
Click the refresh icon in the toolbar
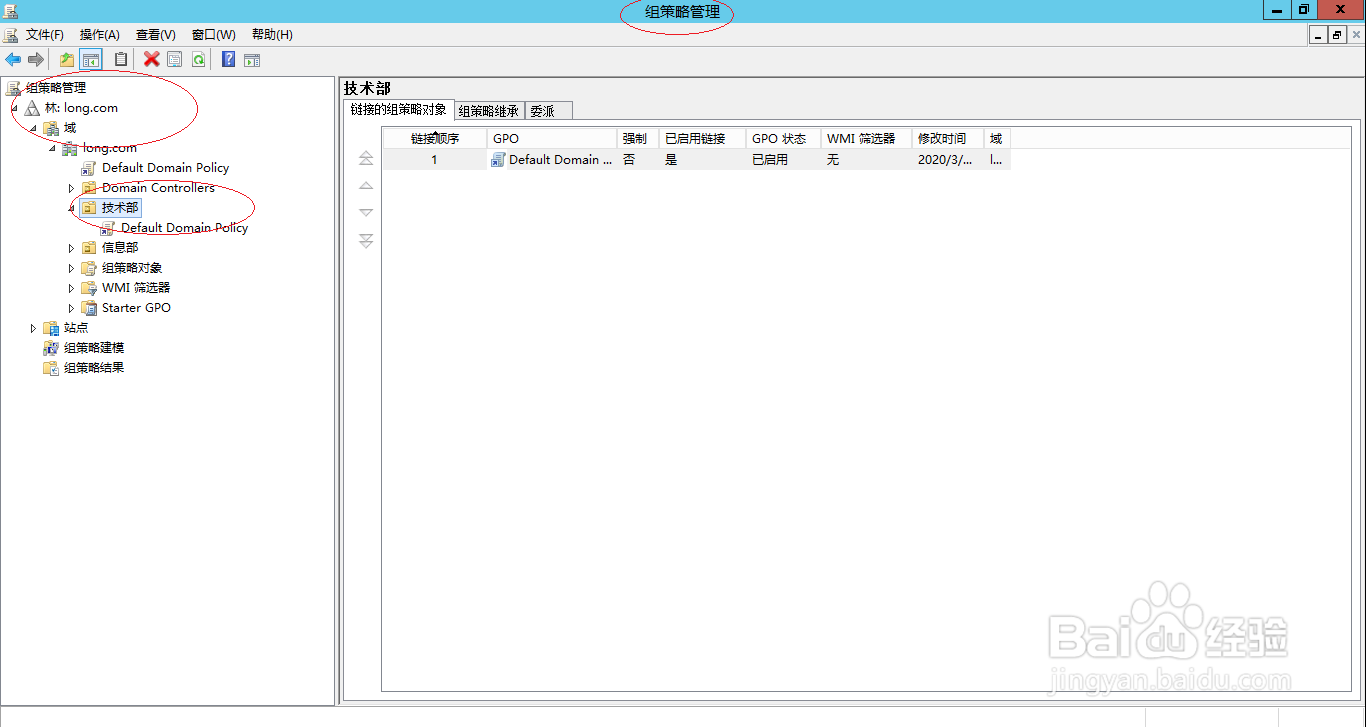198,59
